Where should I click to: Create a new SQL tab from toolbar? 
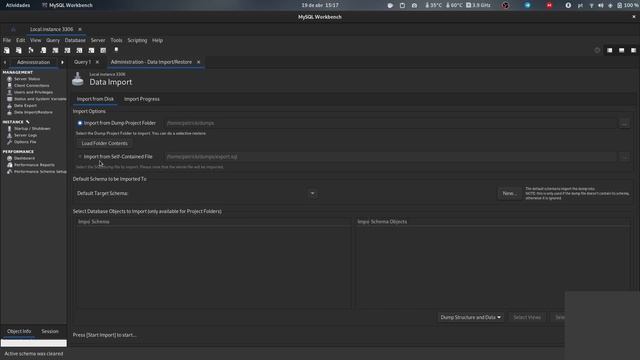tap(7, 50)
